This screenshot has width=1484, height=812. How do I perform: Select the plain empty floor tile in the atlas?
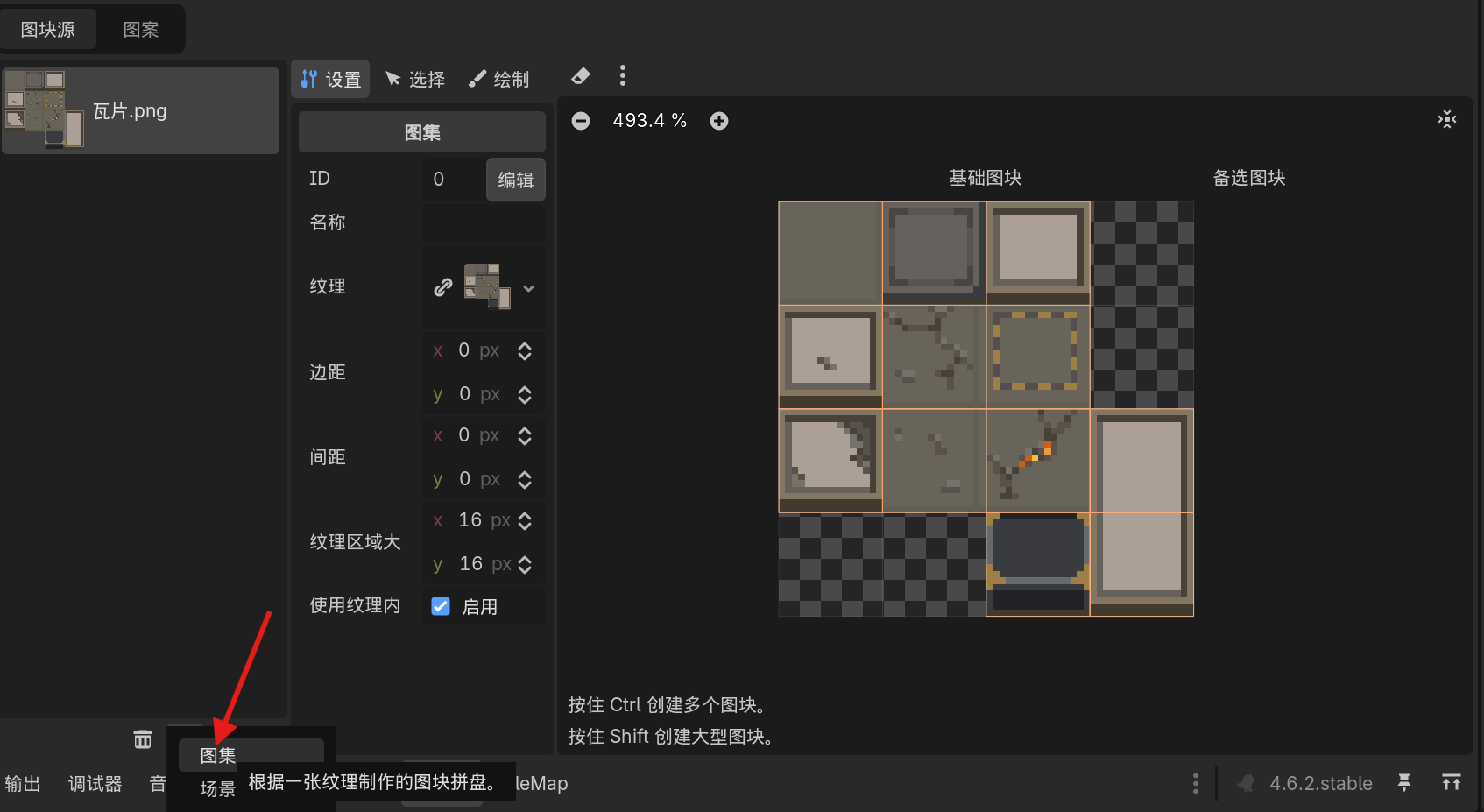[x=830, y=253]
